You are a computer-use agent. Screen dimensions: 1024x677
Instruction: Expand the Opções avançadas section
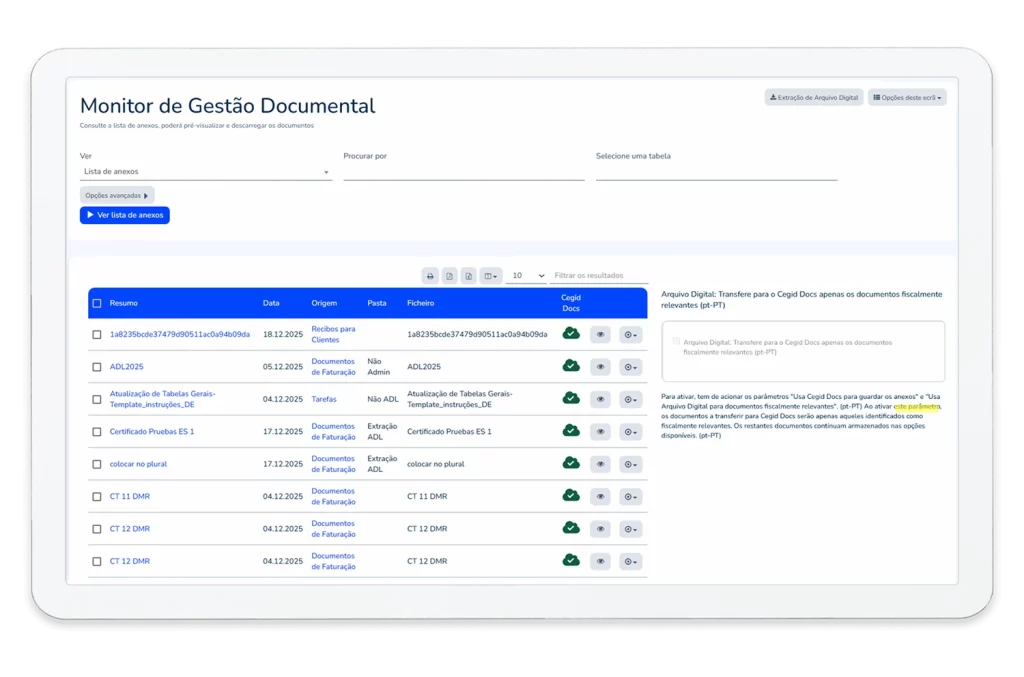click(x=117, y=196)
